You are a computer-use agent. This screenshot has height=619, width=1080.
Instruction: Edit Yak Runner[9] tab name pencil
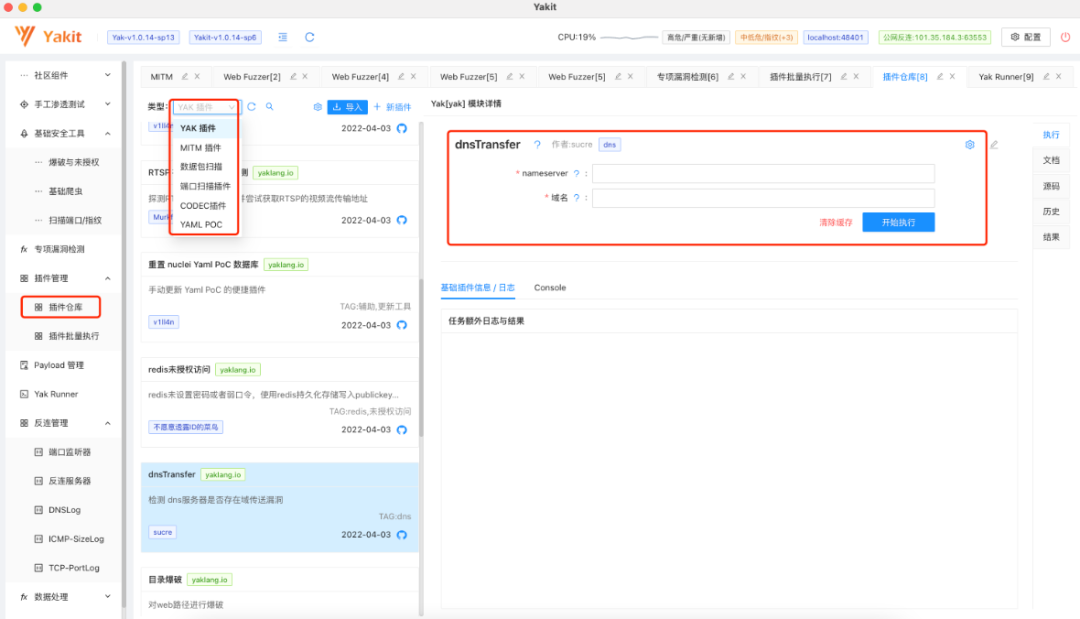point(1046,76)
